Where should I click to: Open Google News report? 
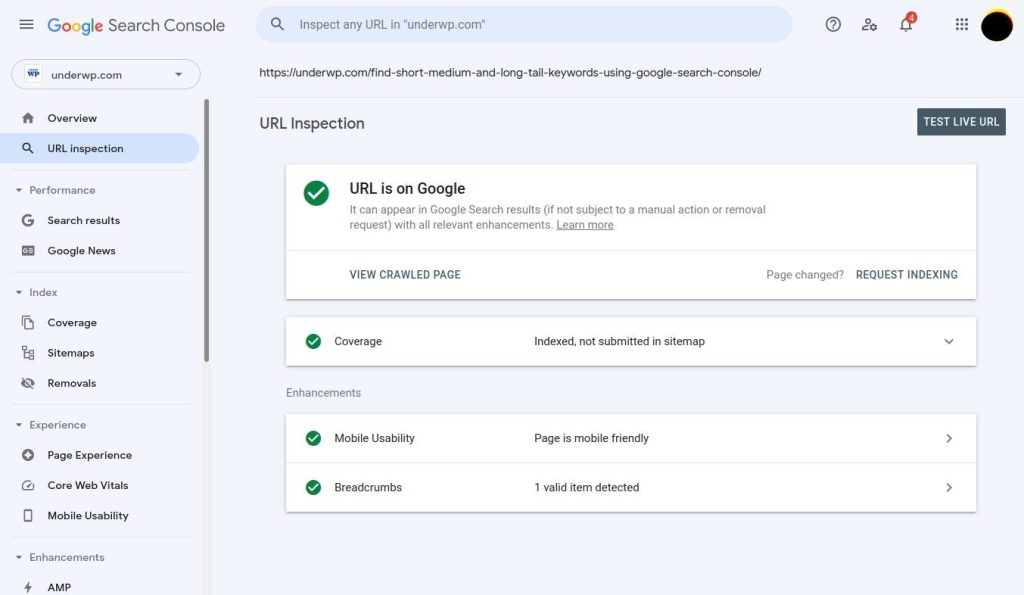(x=99, y=251)
